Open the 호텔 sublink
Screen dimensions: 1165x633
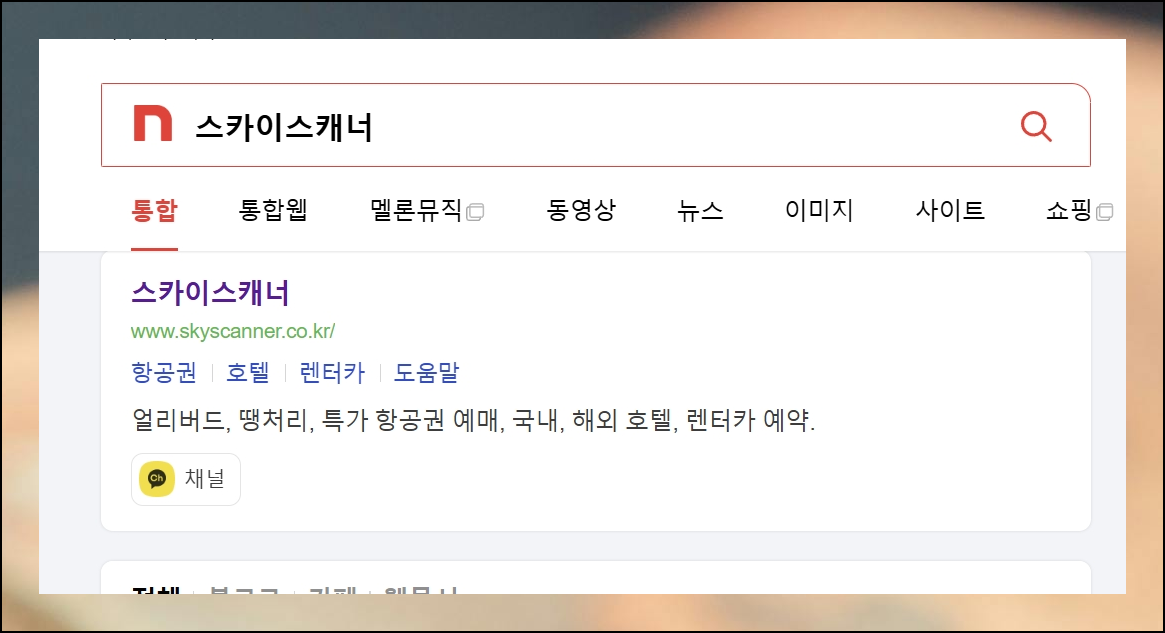[x=247, y=372]
